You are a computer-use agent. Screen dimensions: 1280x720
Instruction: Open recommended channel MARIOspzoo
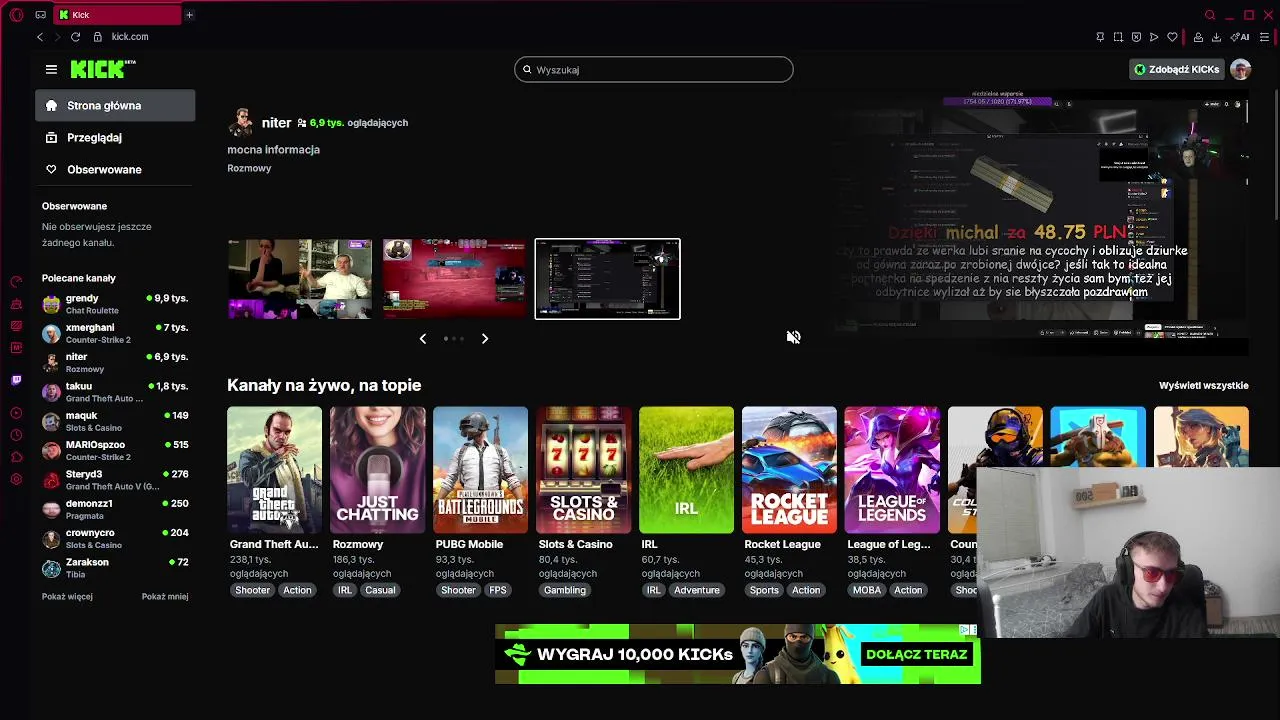[x=115, y=450]
